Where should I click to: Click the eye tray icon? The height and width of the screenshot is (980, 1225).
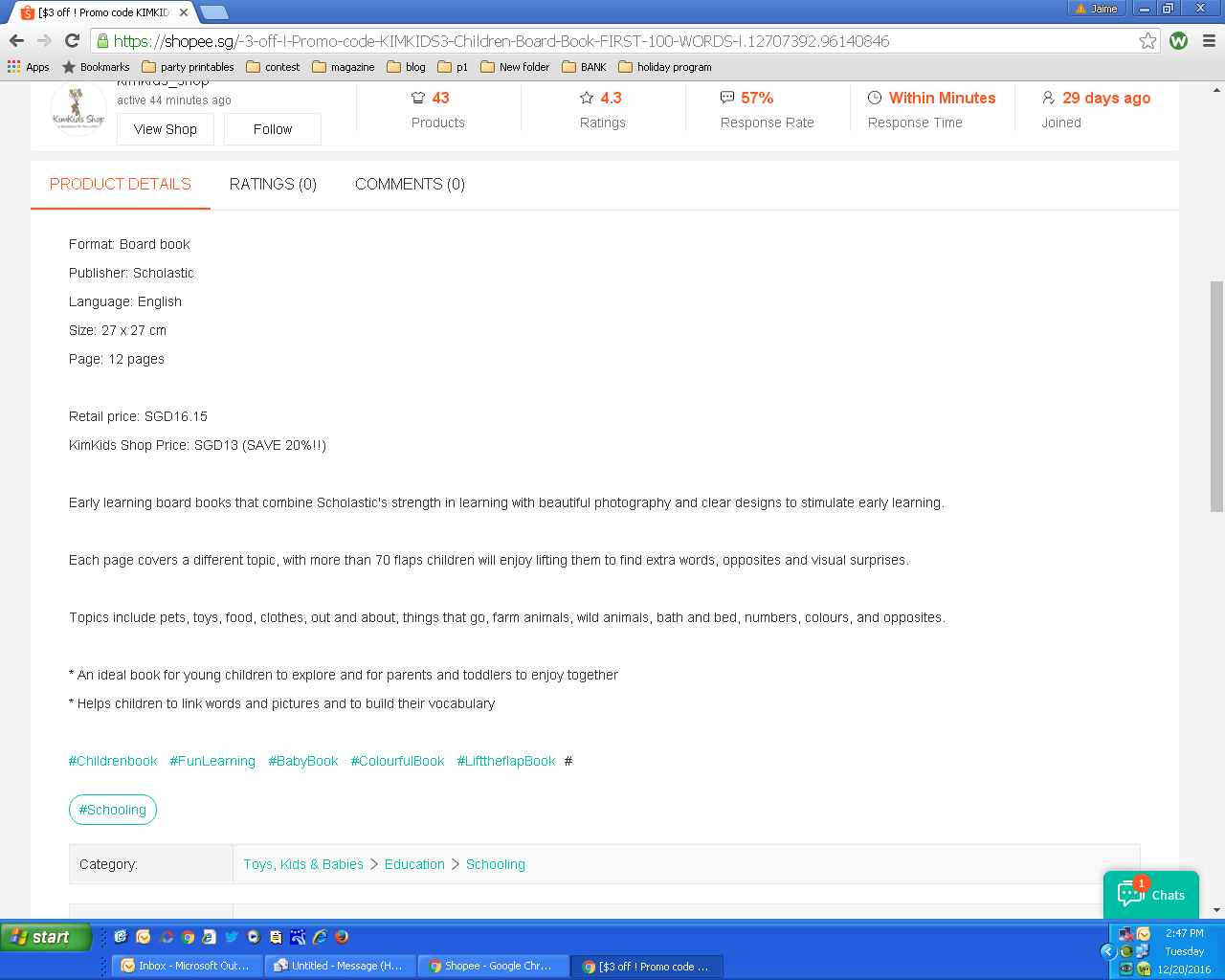(1126, 969)
